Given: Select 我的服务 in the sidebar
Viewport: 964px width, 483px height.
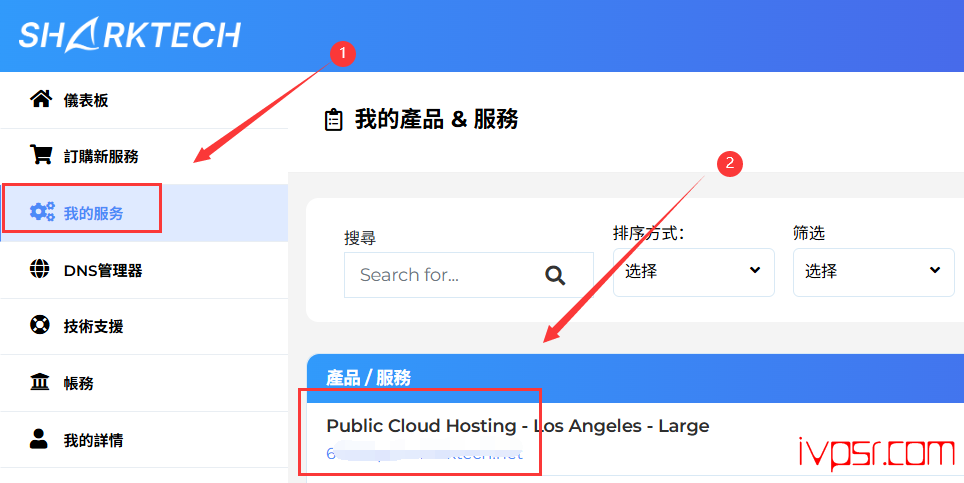Looking at the screenshot, I should (144, 213).
